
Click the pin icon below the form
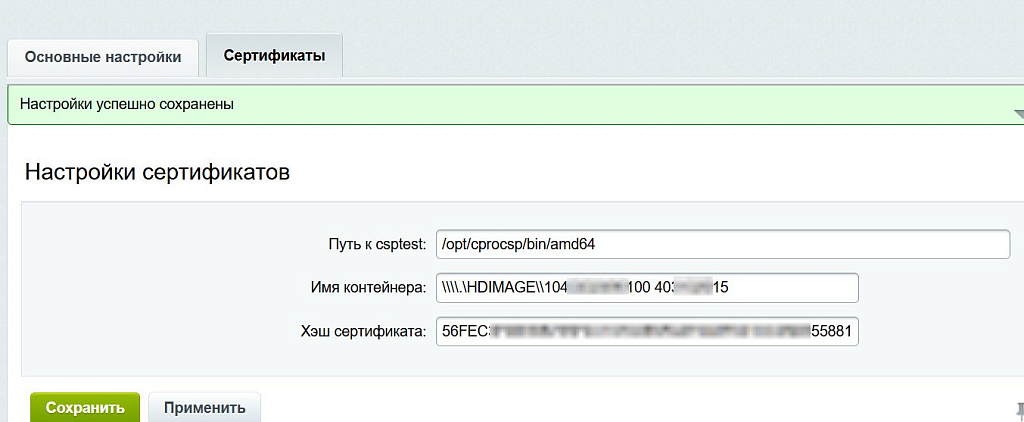[1018, 408]
